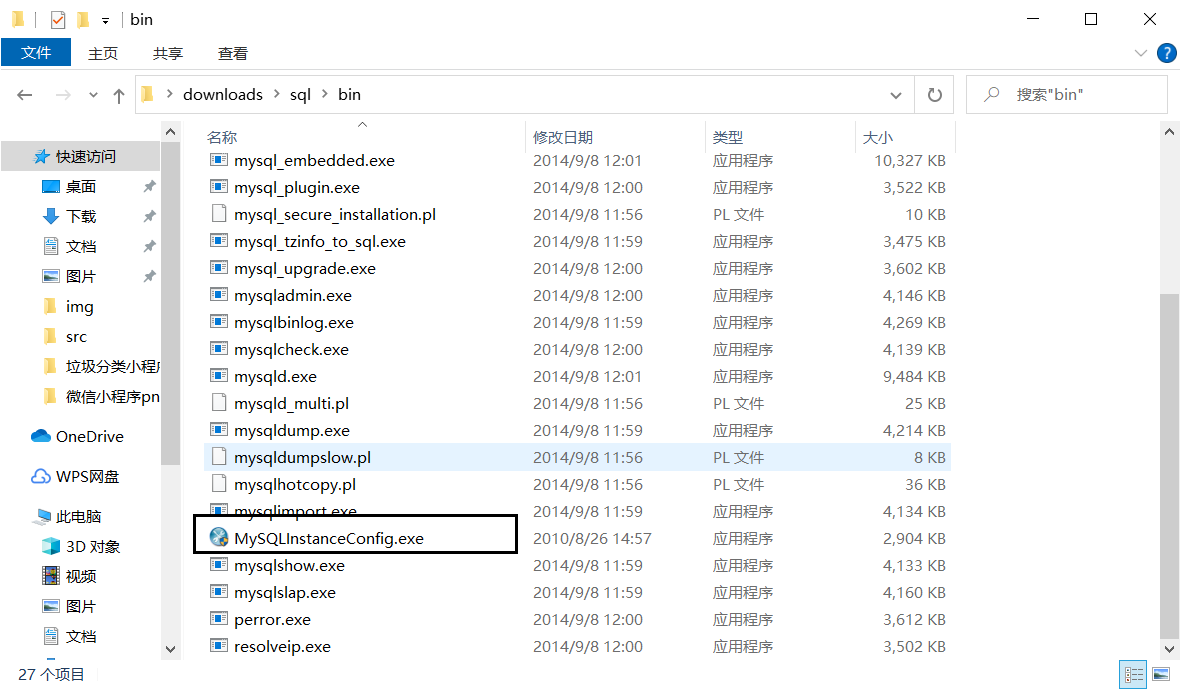The width and height of the screenshot is (1181, 690).
Task: Open the 主页 ribbon tab
Action: [x=102, y=53]
